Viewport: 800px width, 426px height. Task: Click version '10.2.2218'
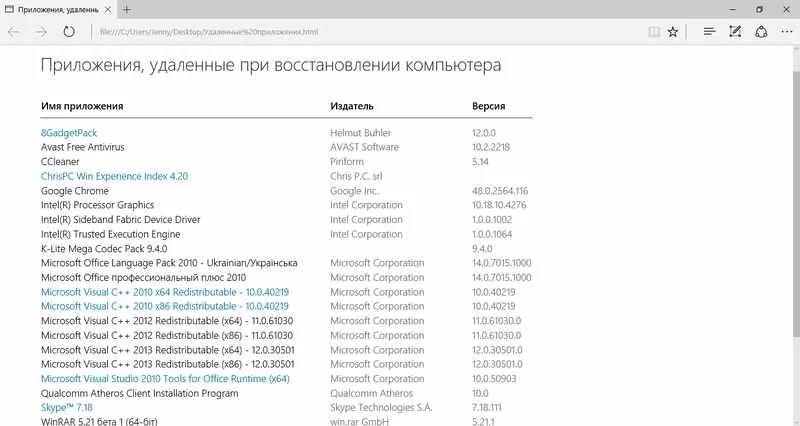[491, 147]
